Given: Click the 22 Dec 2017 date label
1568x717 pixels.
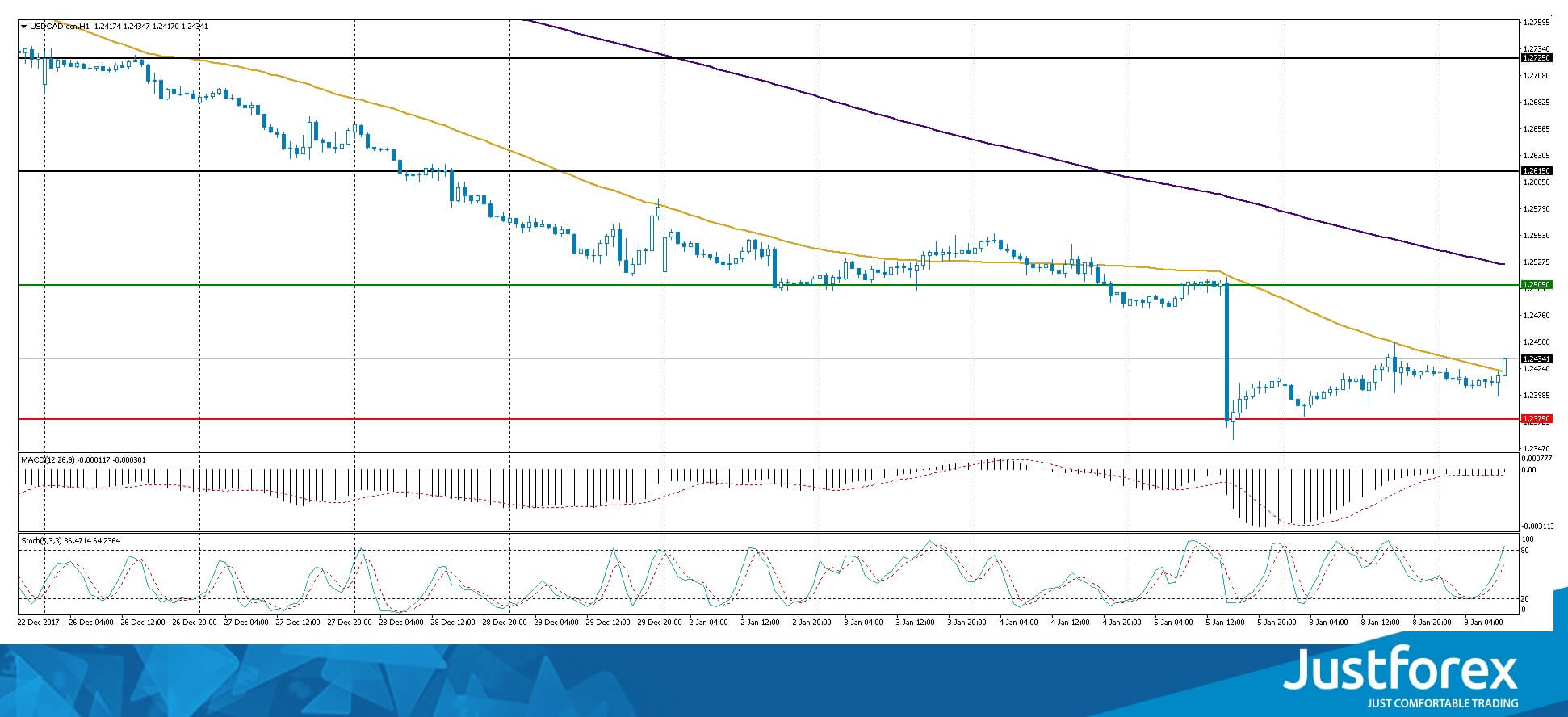Looking at the screenshot, I should 39,623.
